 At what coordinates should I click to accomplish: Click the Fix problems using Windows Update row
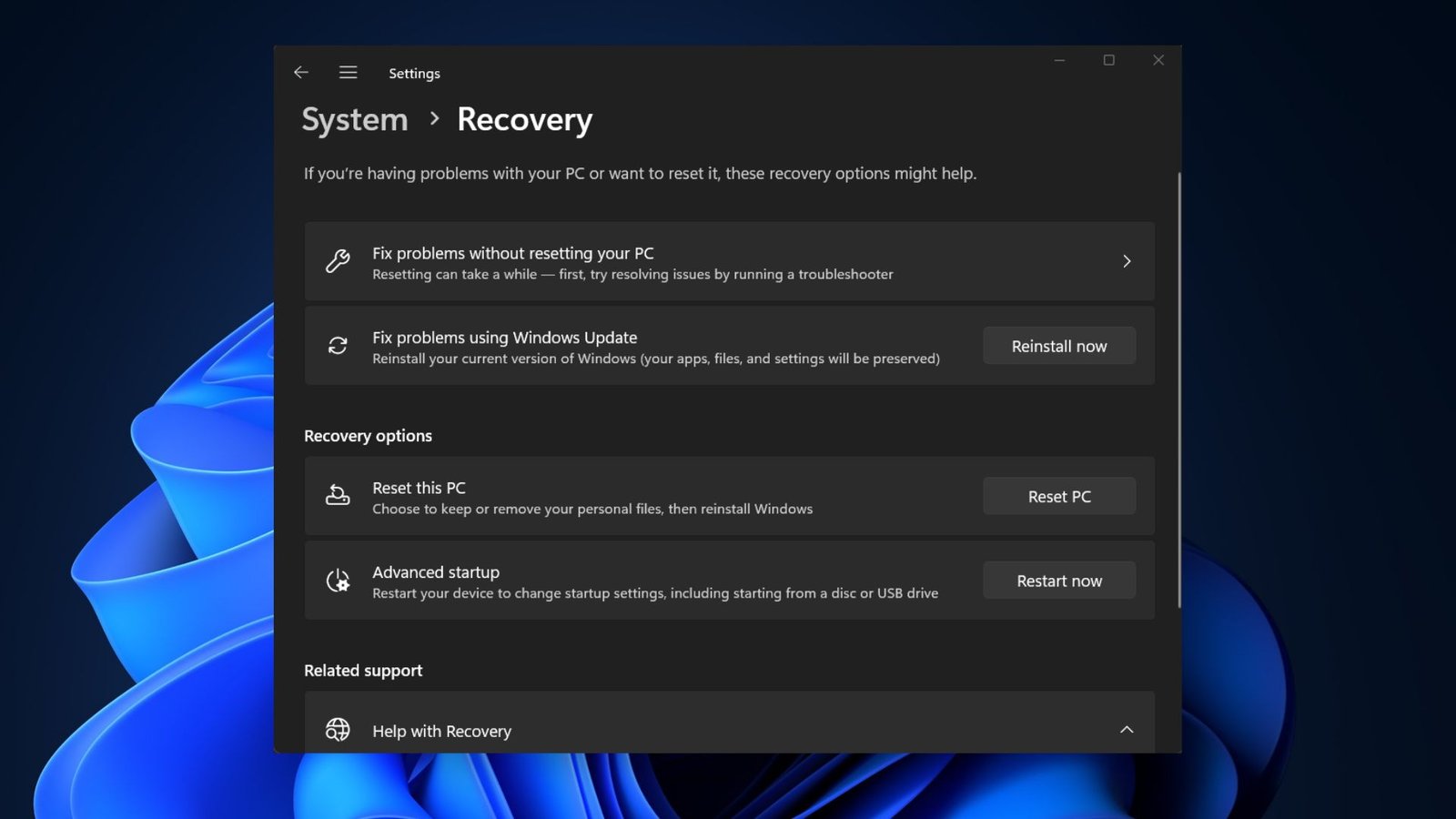click(x=637, y=346)
